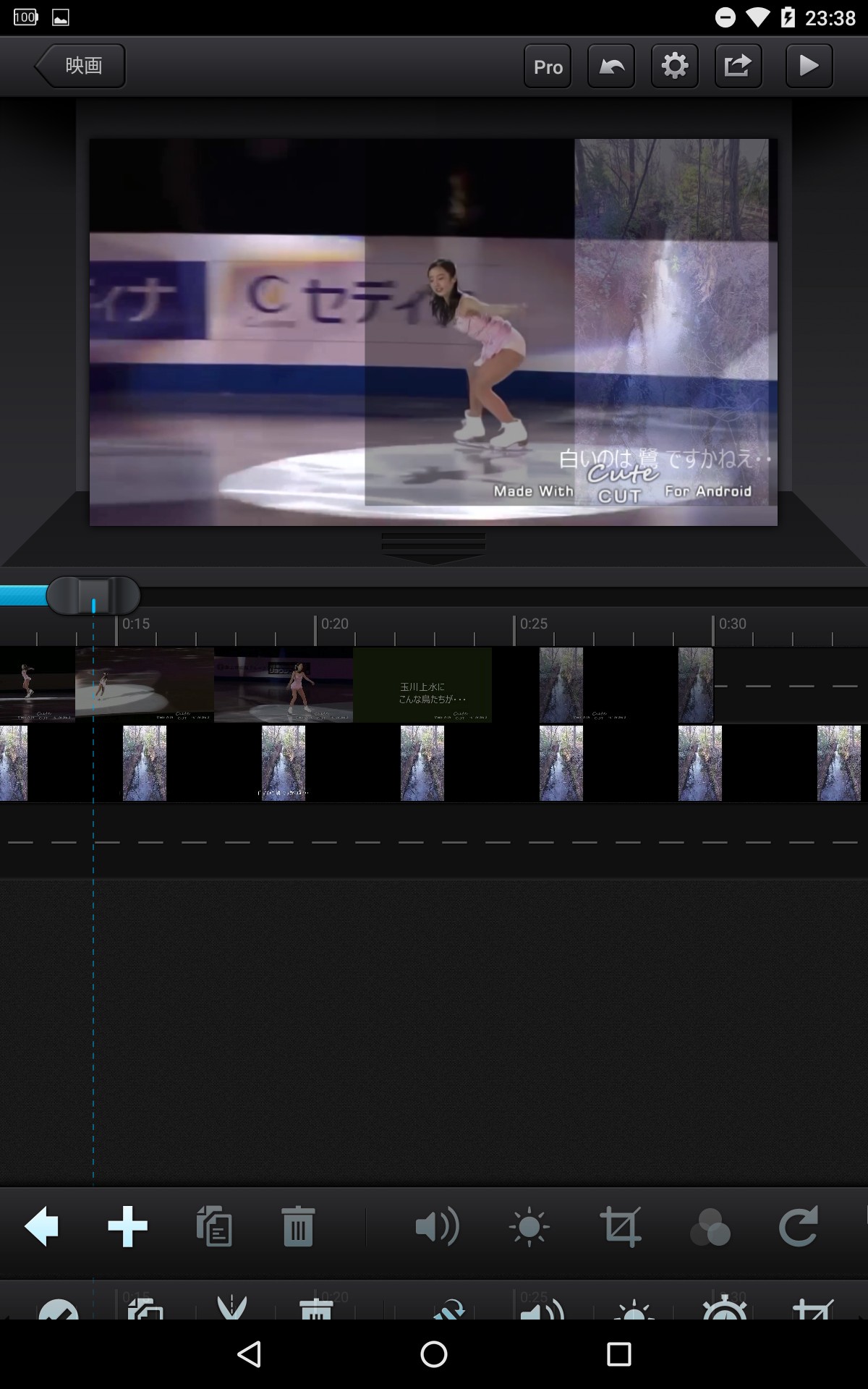Export the movie with the share icon

click(x=738, y=66)
